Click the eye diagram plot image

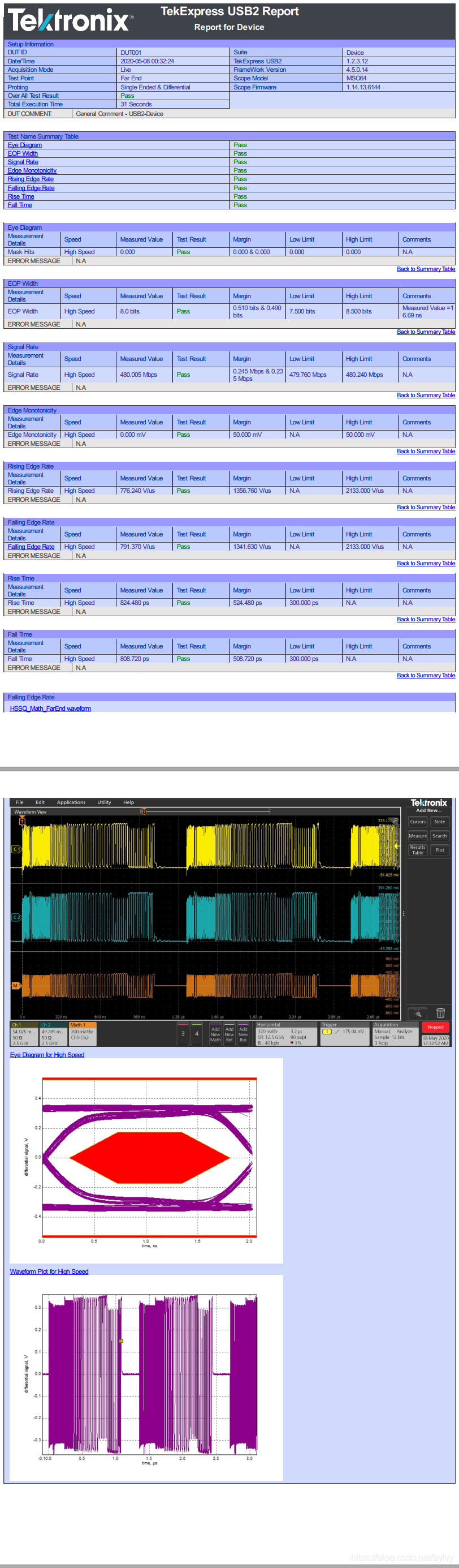click(146, 1160)
